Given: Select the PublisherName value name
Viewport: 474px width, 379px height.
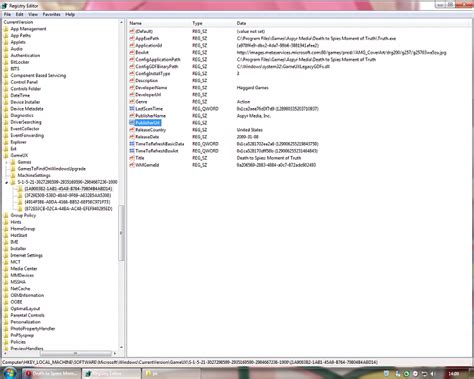Looking at the screenshot, I should pyautogui.click(x=150, y=116).
